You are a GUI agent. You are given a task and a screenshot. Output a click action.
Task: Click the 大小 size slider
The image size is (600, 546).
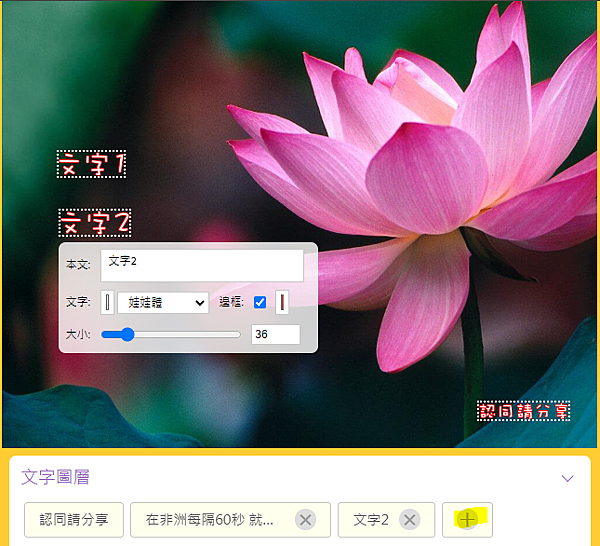coord(171,334)
